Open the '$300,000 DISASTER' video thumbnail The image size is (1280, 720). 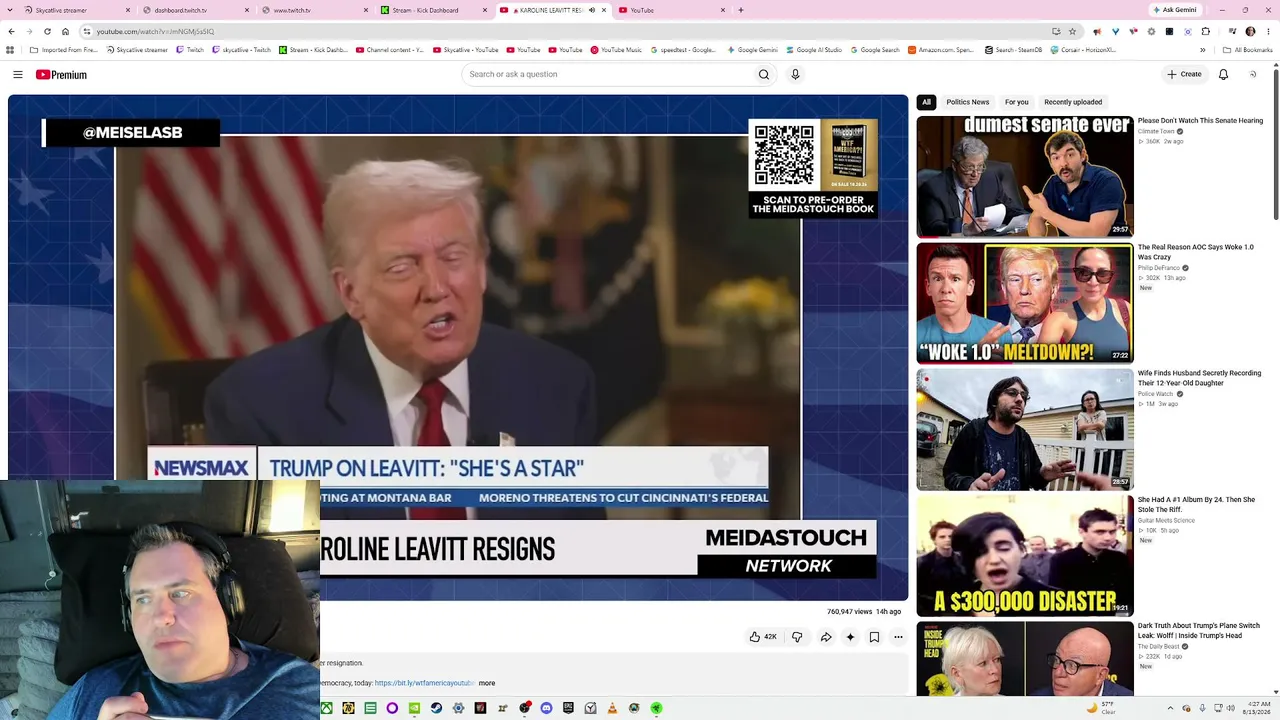[1025, 556]
